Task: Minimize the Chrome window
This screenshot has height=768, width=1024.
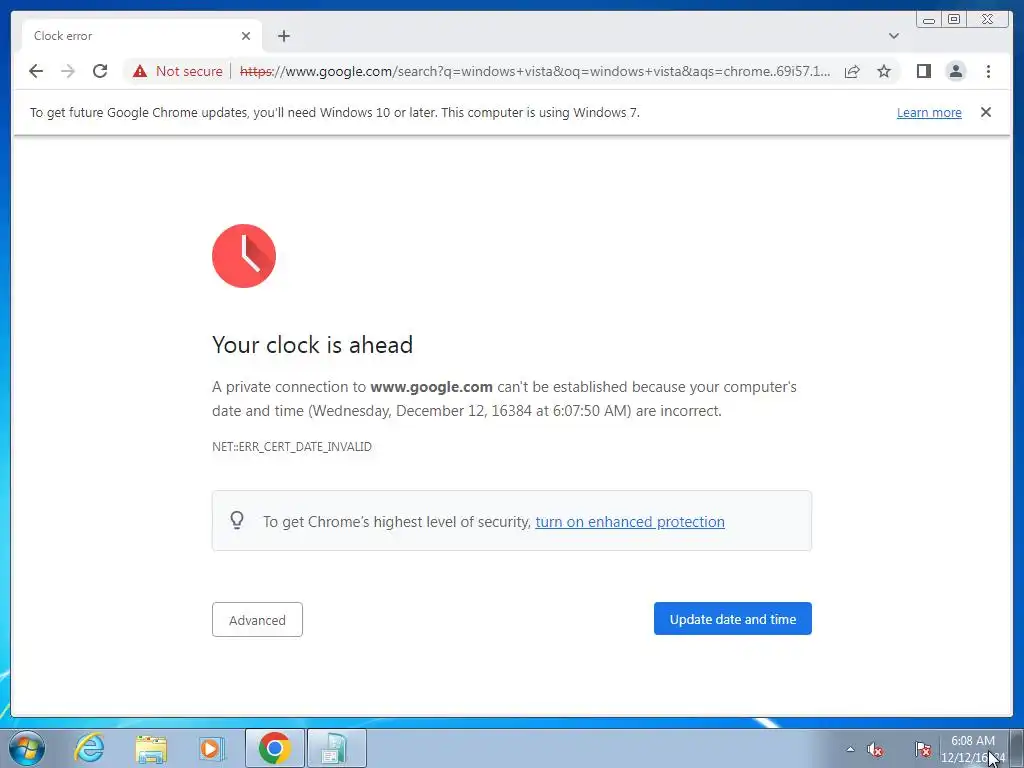Action: 929,19
